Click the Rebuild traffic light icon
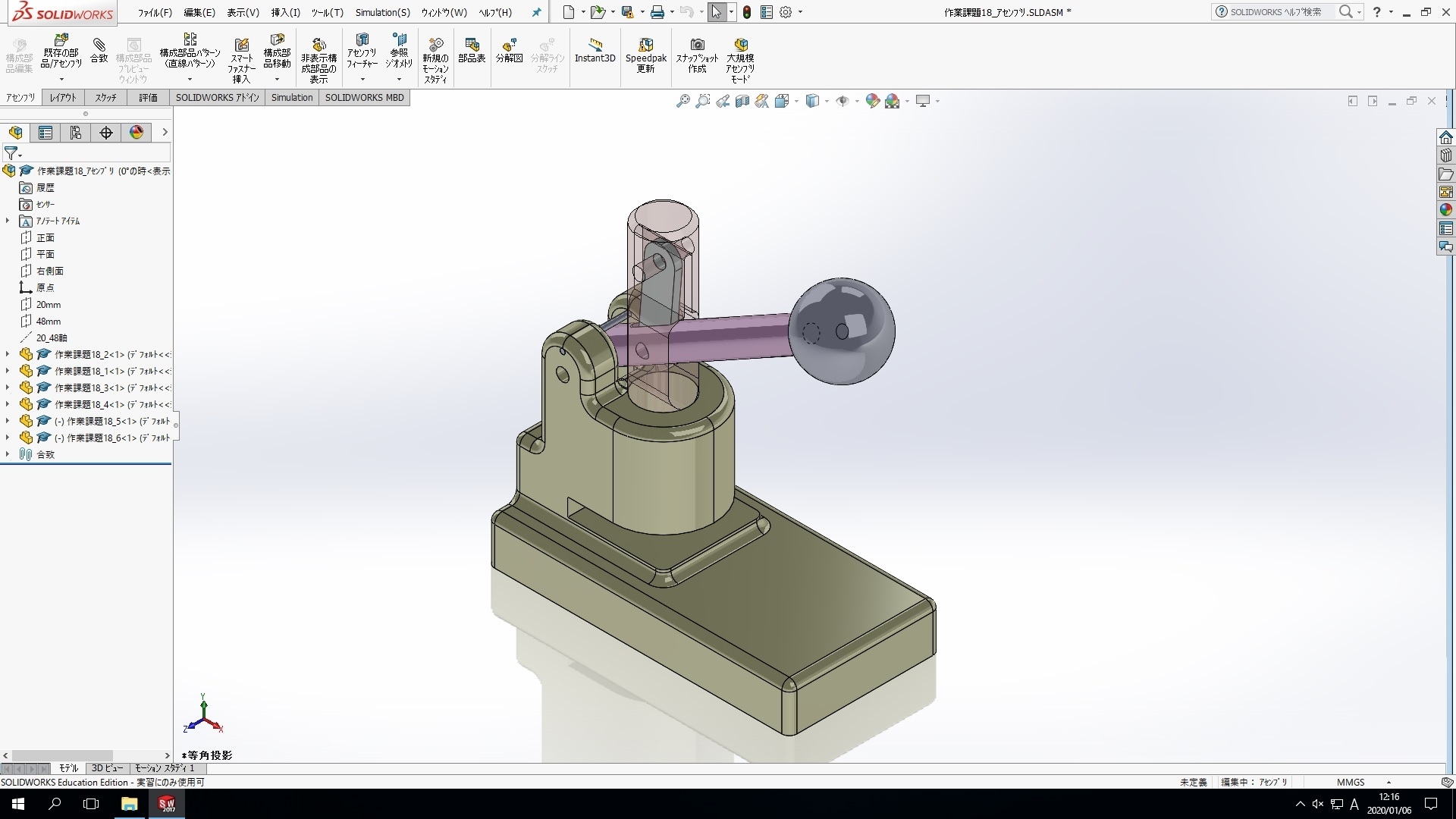Image resolution: width=1456 pixels, height=819 pixels. [747, 12]
